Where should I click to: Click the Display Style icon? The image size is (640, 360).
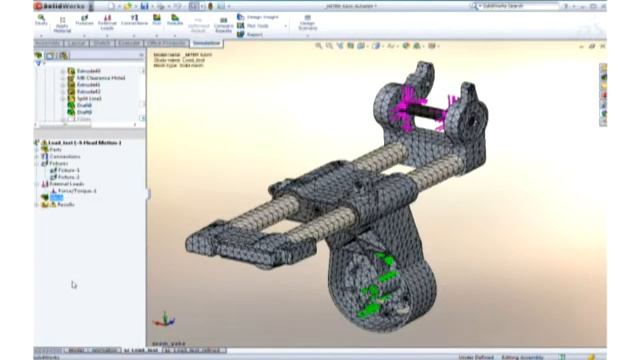coord(376,46)
